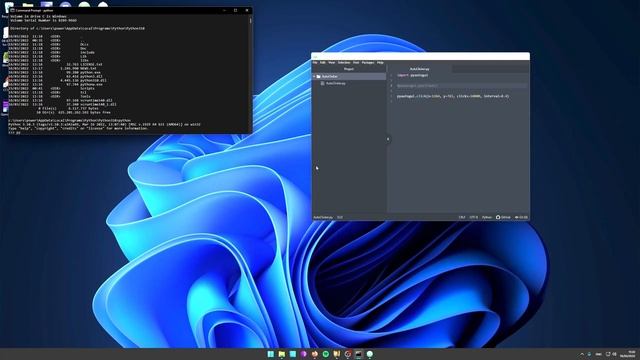This screenshot has width=640, height=360.
Task: Open the Edit menu in Atom
Action: 322,62
